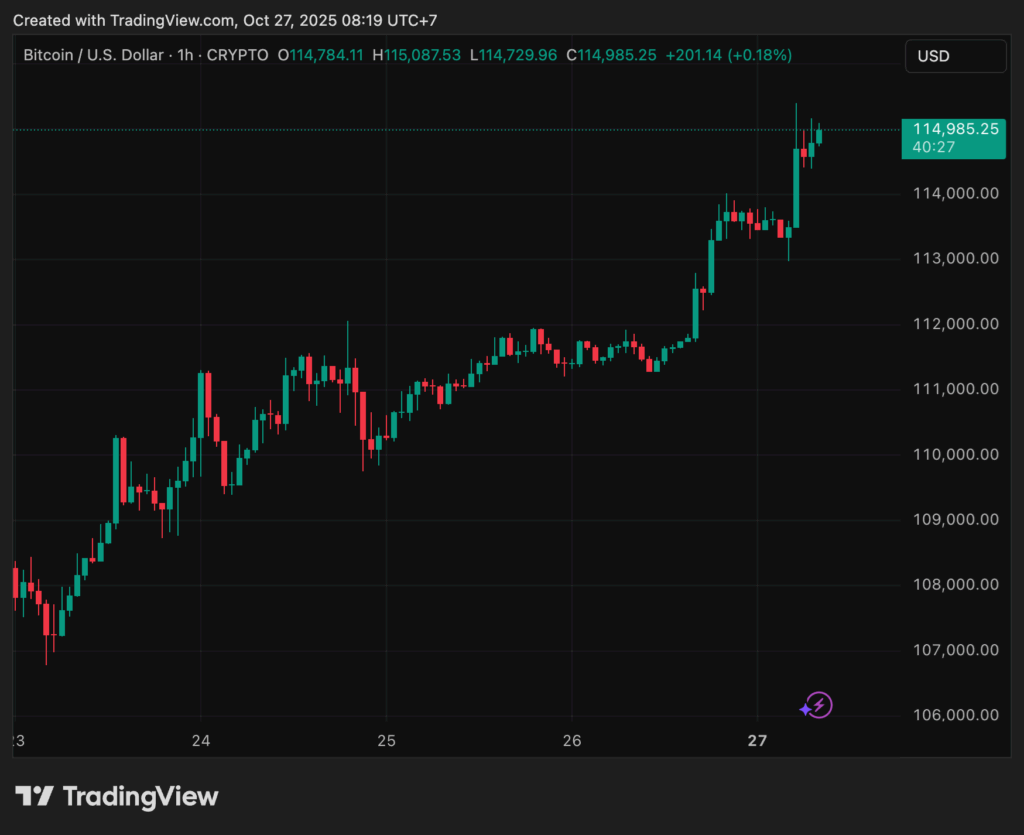This screenshot has height=835, width=1024.
Task: Click the CRYPTO exchange label
Action: pos(237,55)
